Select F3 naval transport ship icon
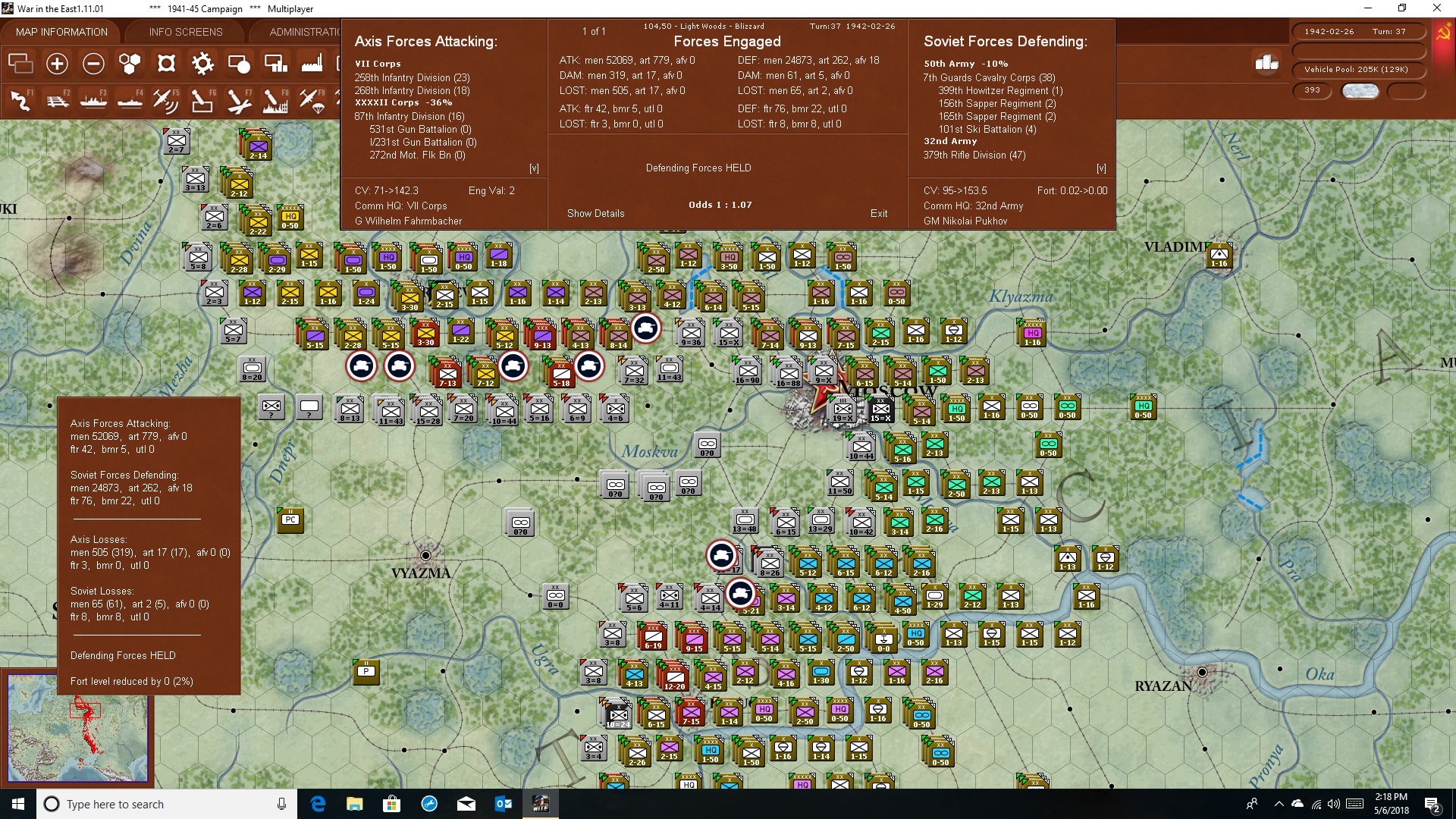1456x819 pixels. point(93,100)
